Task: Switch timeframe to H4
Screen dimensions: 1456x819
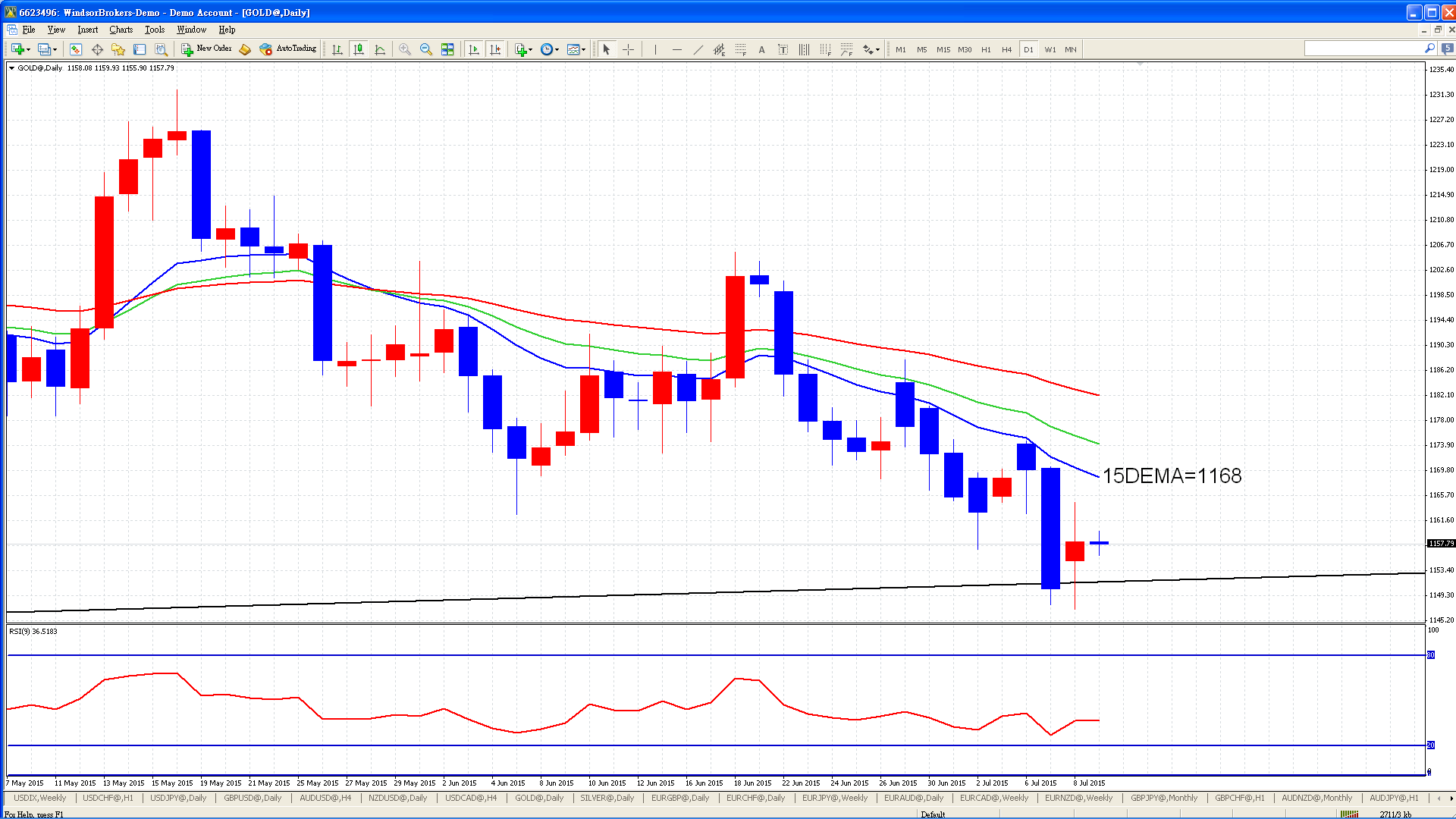Action: point(1007,49)
